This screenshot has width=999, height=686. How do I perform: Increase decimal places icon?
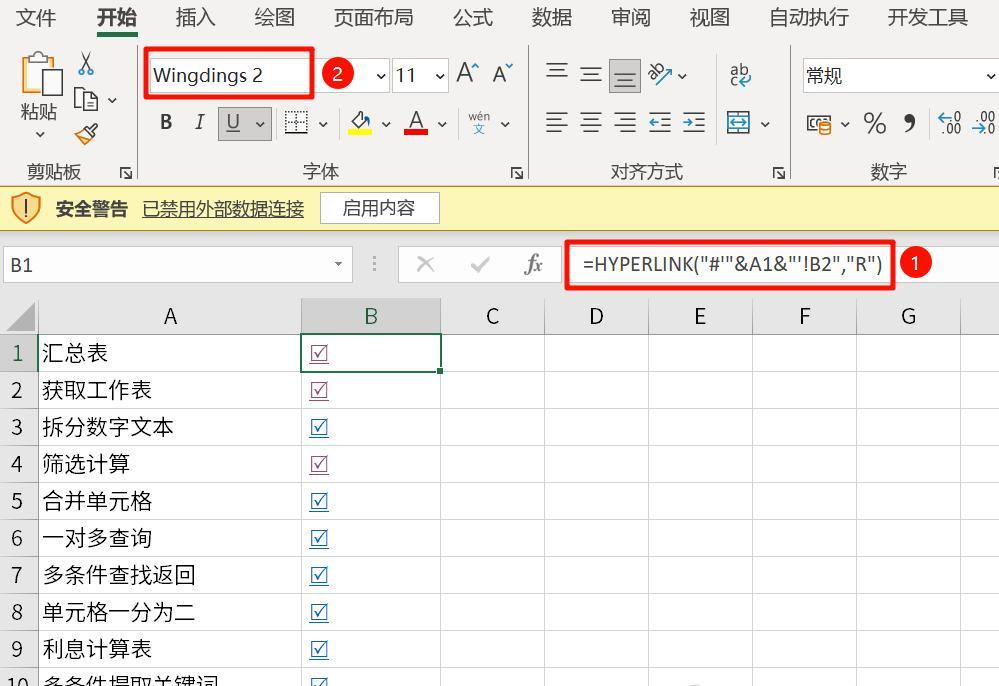pos(949,122)
